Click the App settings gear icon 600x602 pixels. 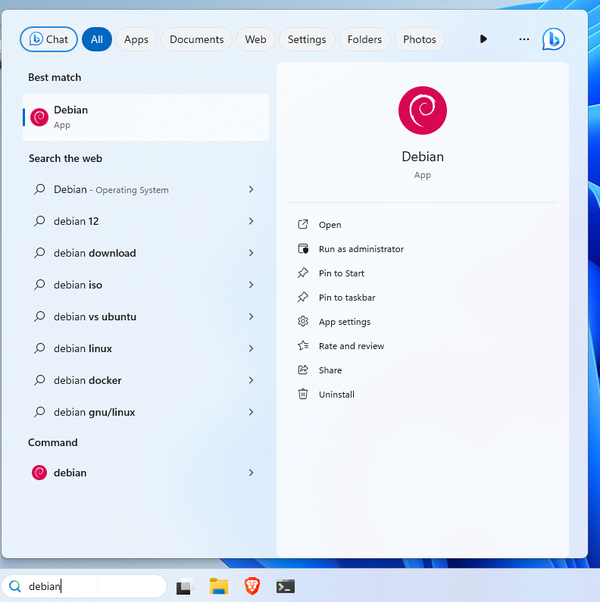303,321
